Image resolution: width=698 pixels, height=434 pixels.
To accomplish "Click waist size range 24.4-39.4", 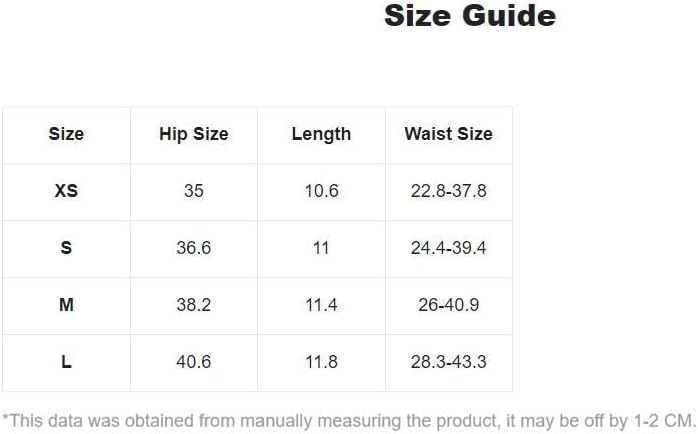I will 448,247.
